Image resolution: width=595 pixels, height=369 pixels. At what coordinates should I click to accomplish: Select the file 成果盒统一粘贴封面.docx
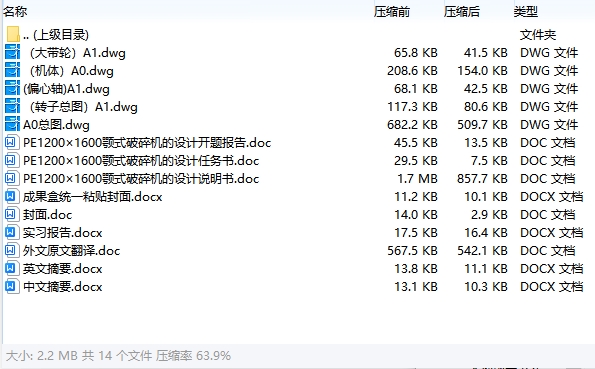pyautogui.click(x=93, y=197)
